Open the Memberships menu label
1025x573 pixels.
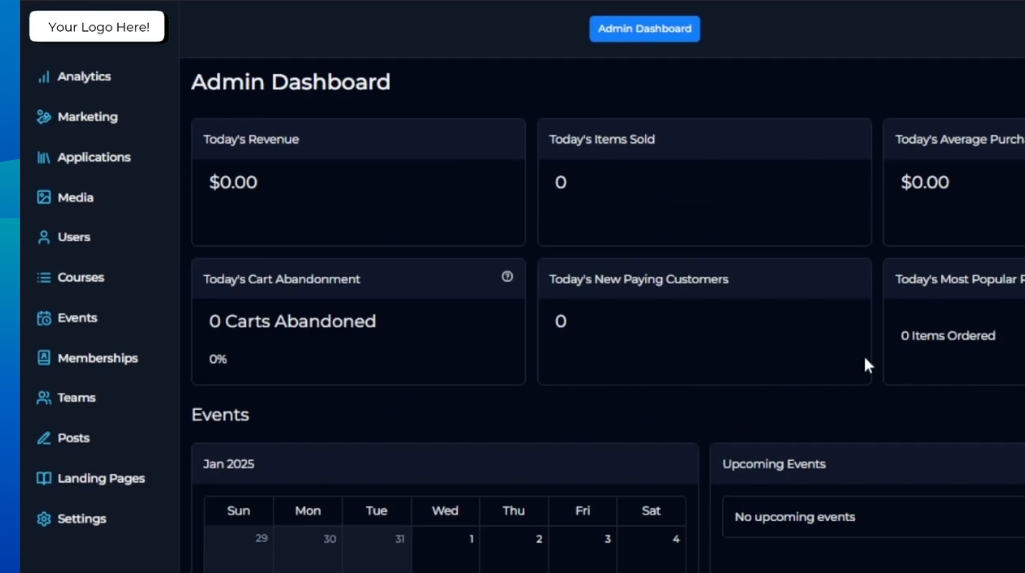coord(98,358)
